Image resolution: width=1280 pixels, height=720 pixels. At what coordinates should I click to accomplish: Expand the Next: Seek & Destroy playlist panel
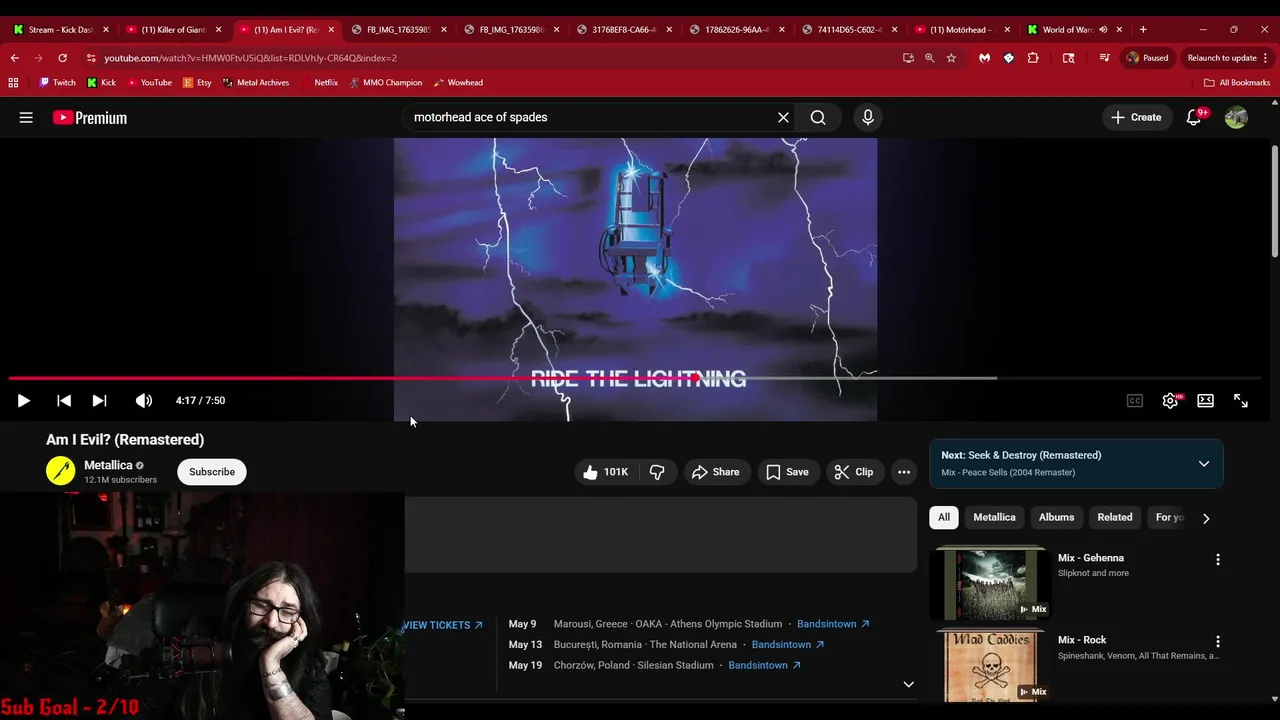click(x=1204, y=464)
